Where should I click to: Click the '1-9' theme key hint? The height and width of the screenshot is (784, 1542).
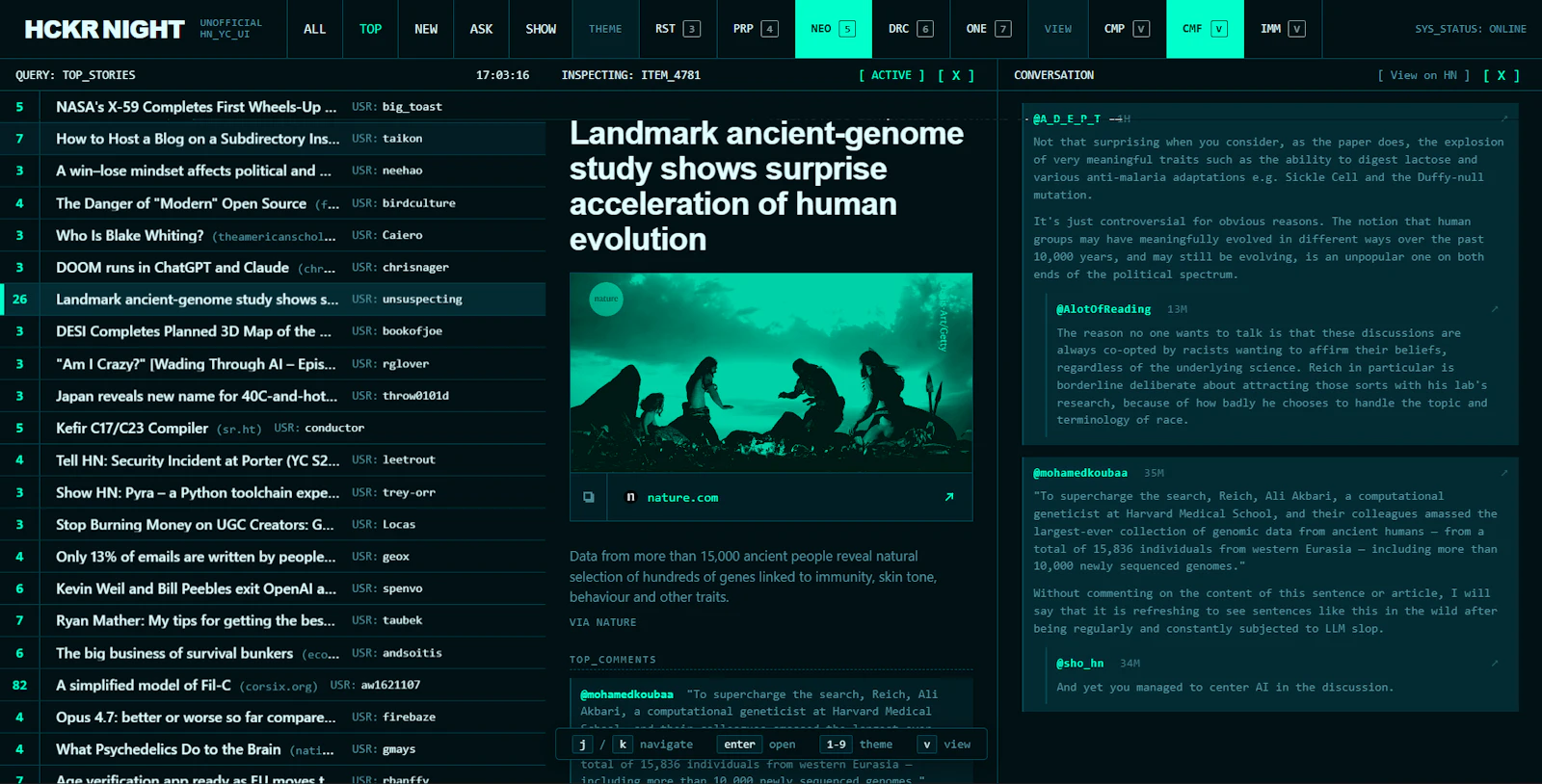coord(837,745)
